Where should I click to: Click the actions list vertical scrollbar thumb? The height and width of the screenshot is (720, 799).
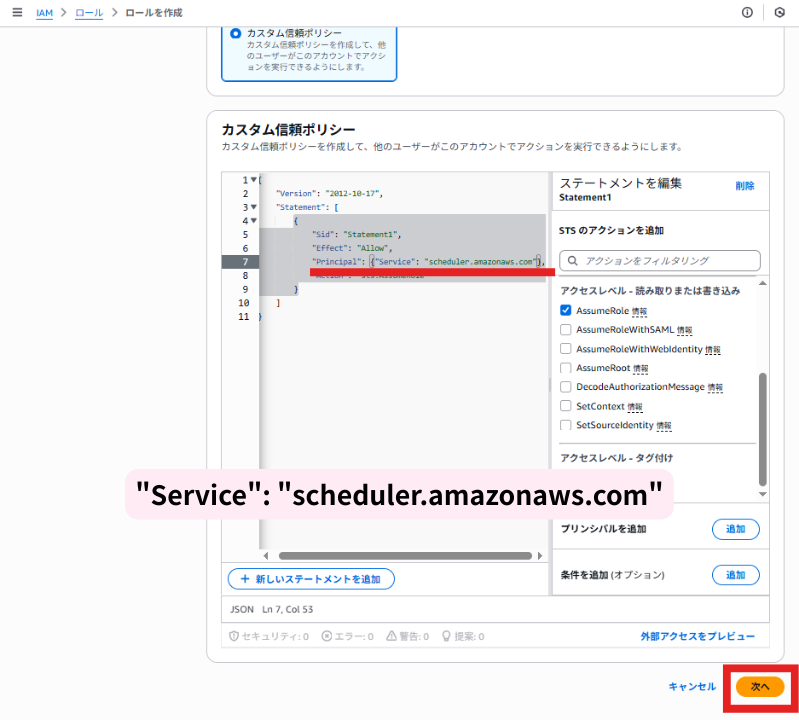pos(762,429)
